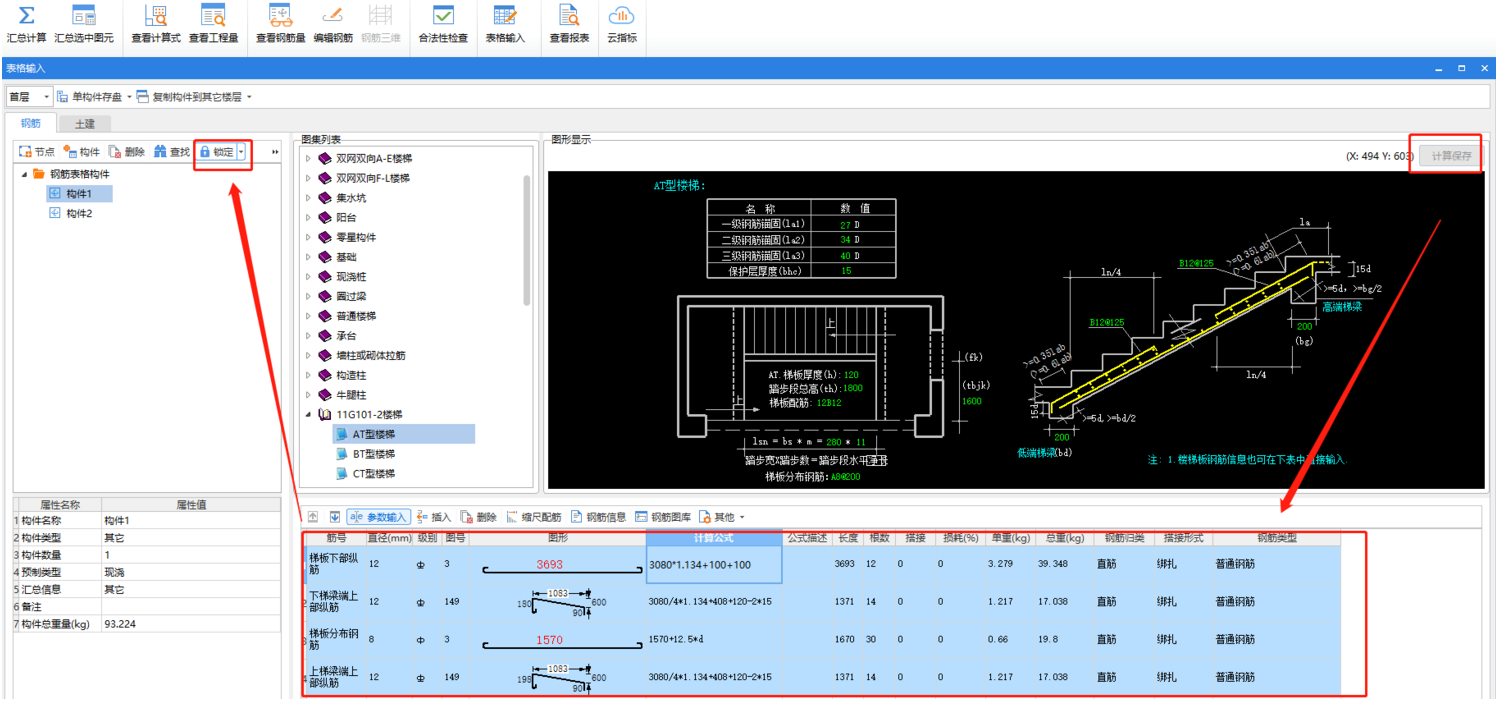The width and height of the screenshot is (1496, 710).
Task: Add a 节点 in component tree toolbar
Action: 37,152
